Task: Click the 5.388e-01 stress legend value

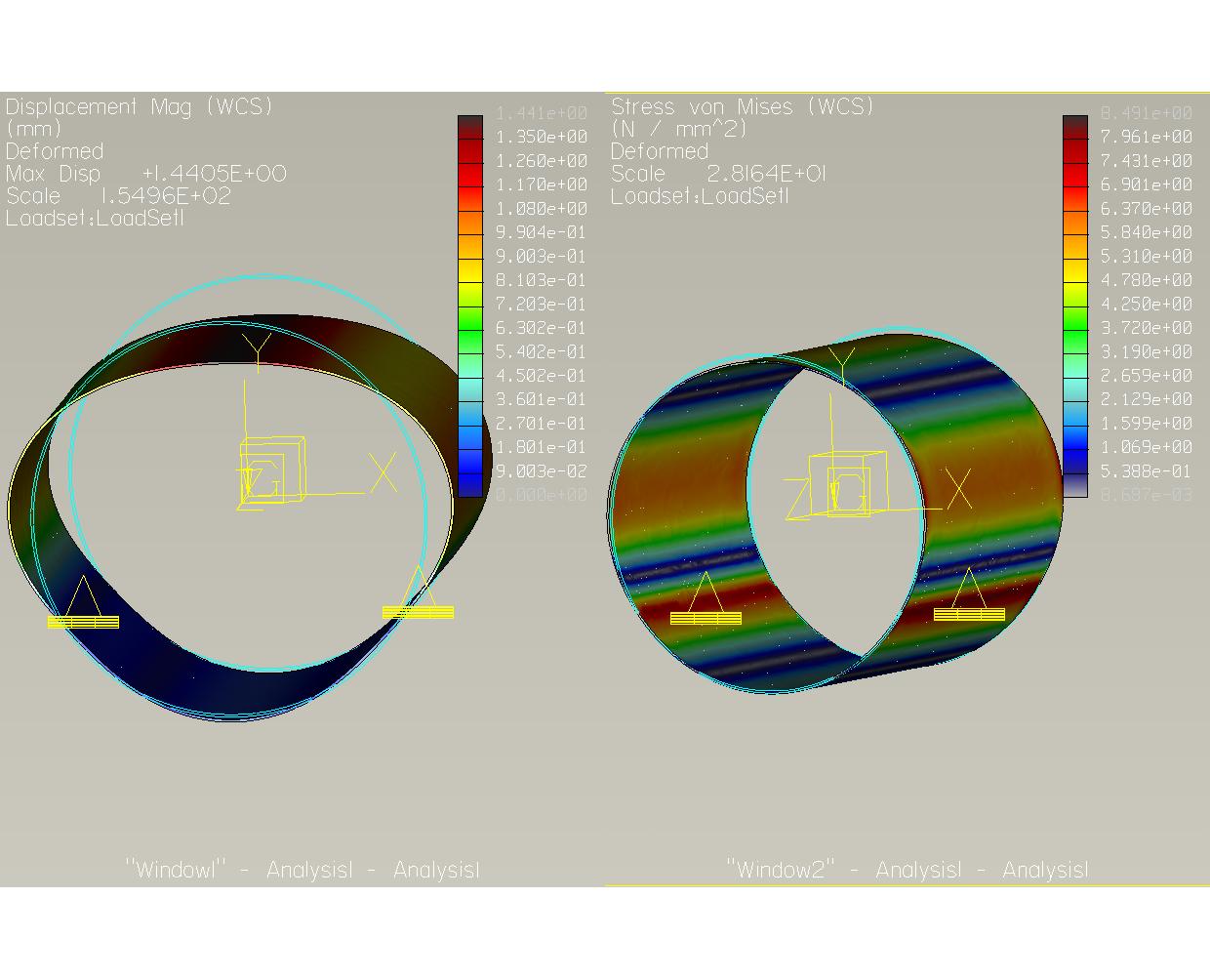Action: tap(1147, 471)
